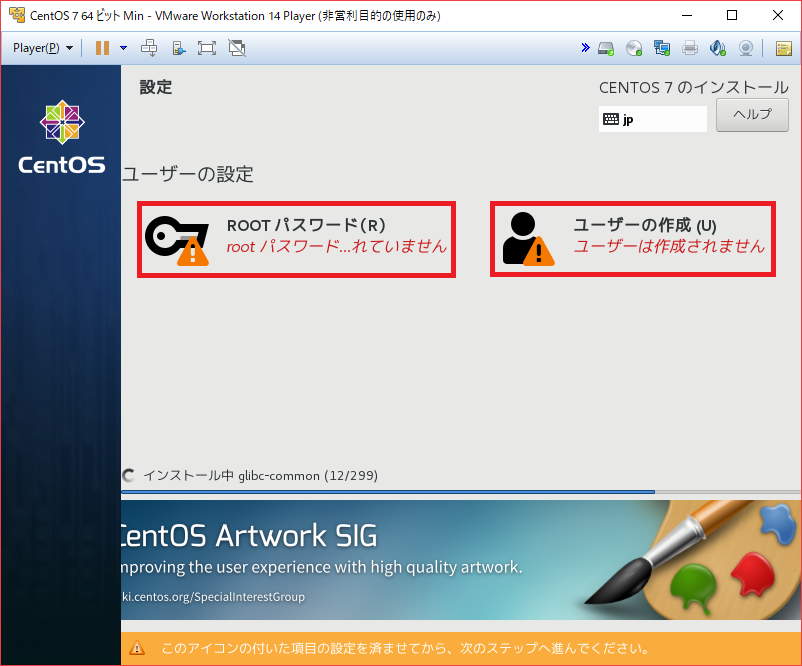Viewport: 802px width, 666px height.
Task: Click the install status text glibc-common
Action: pyautogui.click(x=261, y=476)
